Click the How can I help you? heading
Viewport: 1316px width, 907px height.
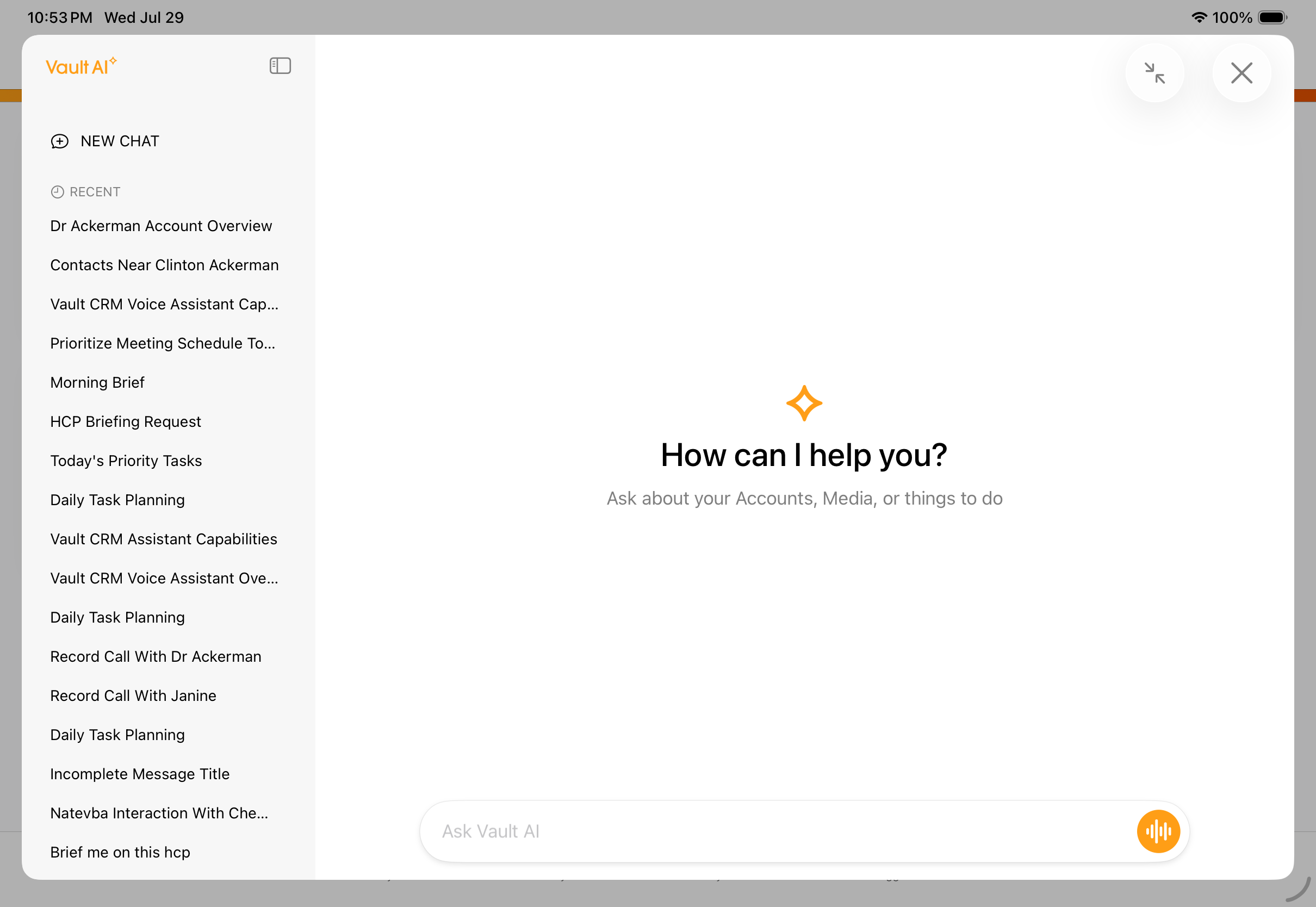click(804, 456)
